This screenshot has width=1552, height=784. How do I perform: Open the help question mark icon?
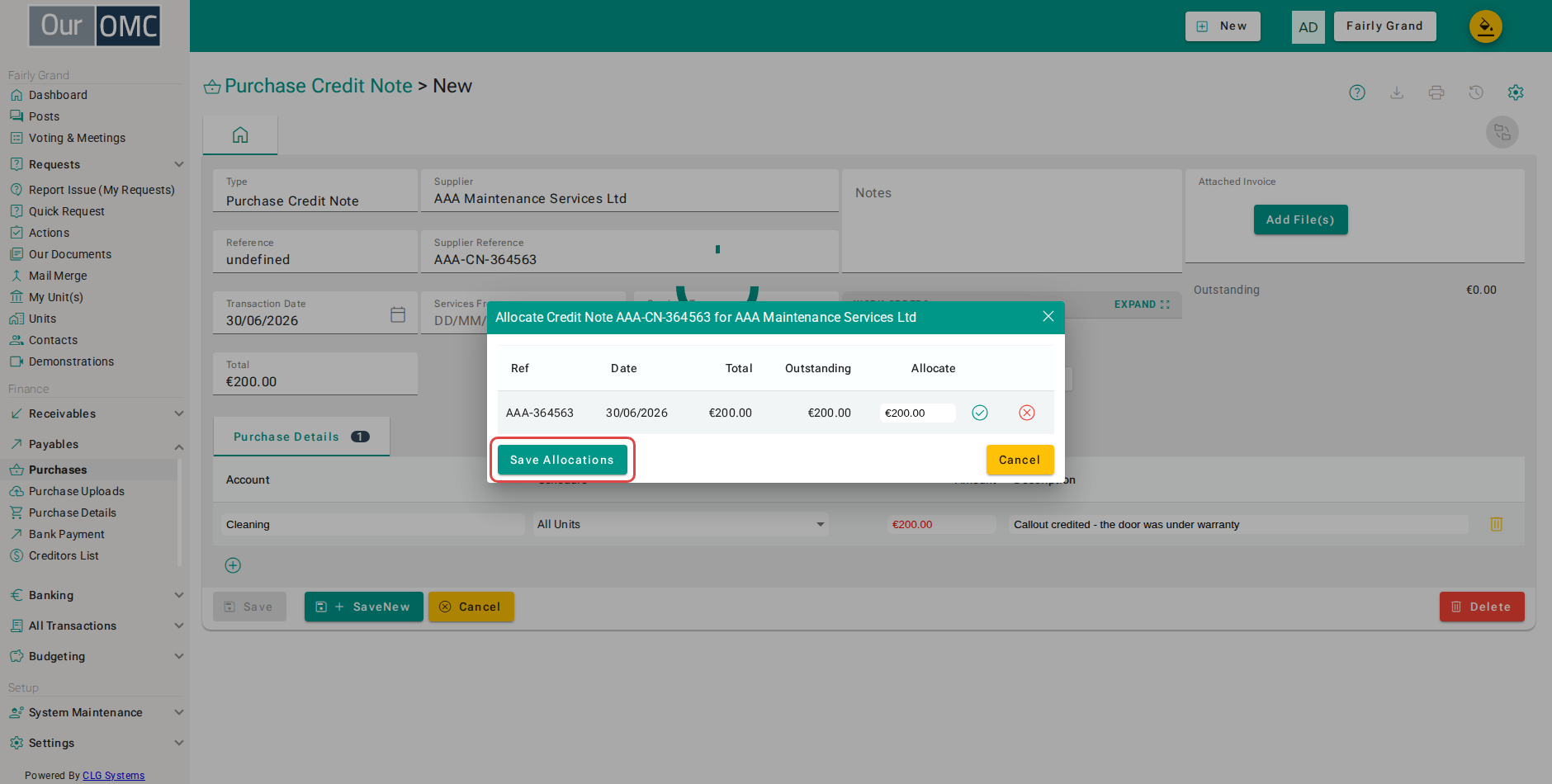click(x=1357, y=92)
